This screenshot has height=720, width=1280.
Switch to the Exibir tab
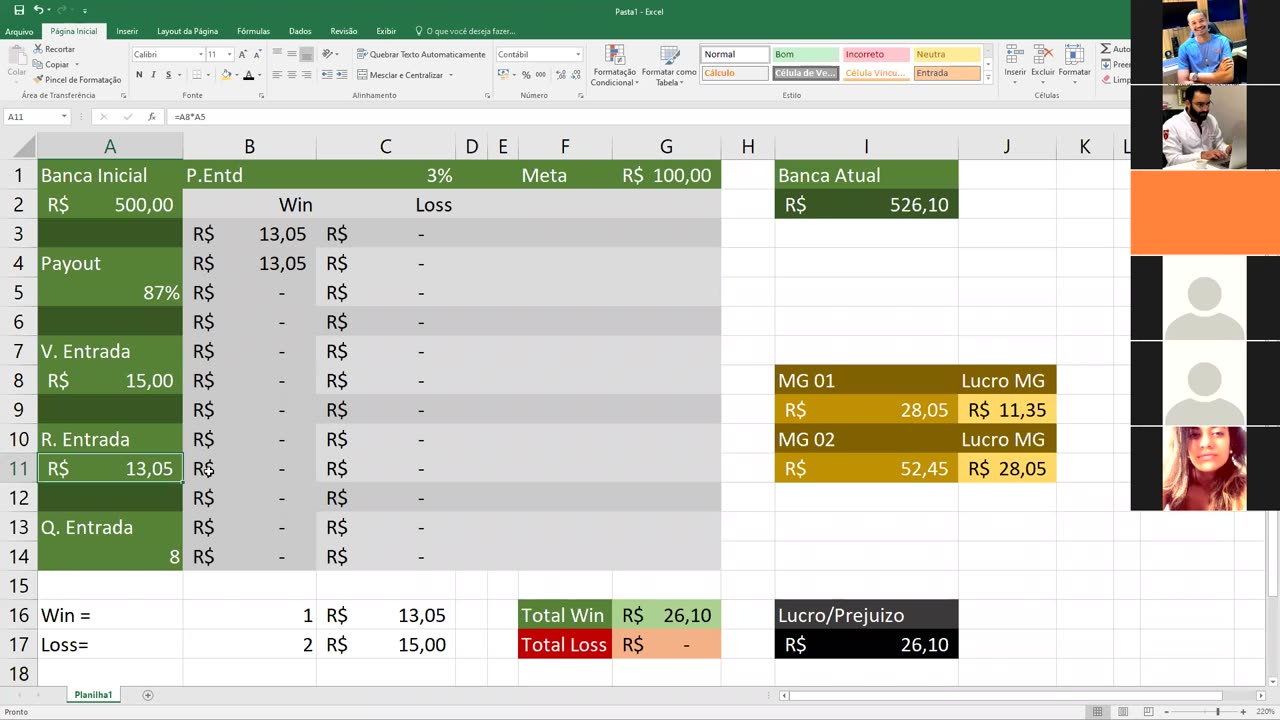coord(386,31)
